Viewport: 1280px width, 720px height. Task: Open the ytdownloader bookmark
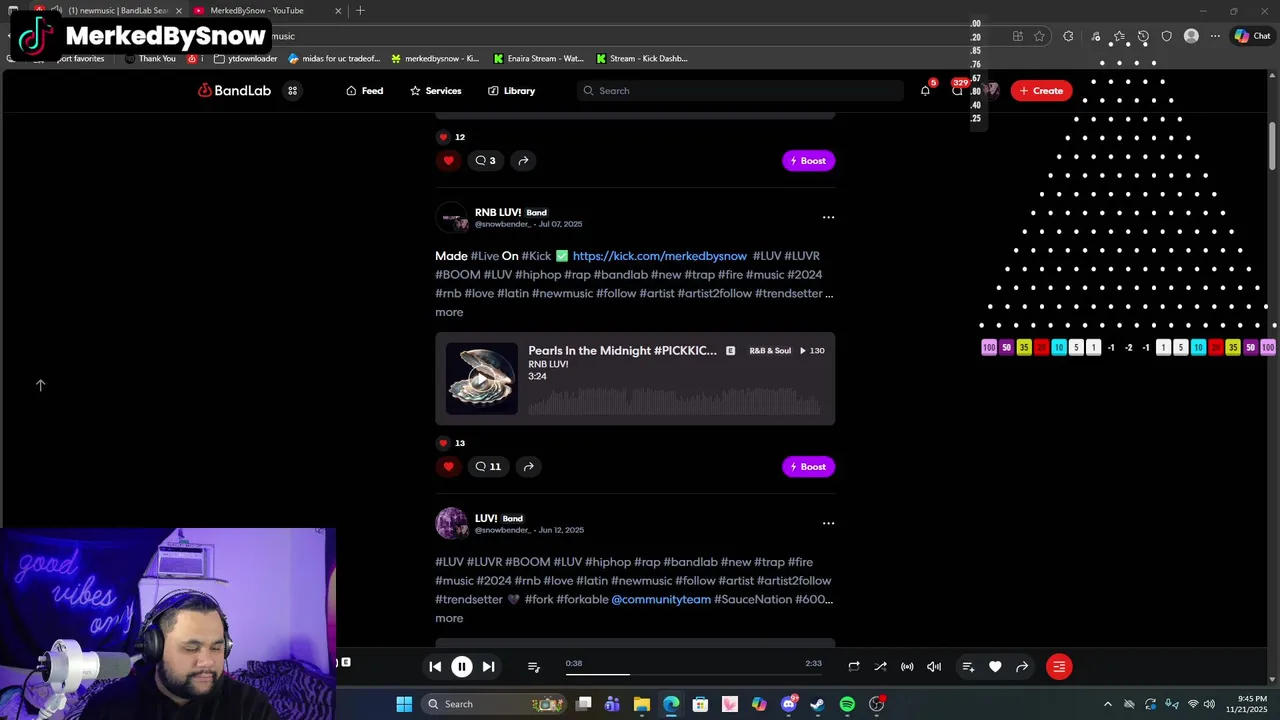point(246,59)
